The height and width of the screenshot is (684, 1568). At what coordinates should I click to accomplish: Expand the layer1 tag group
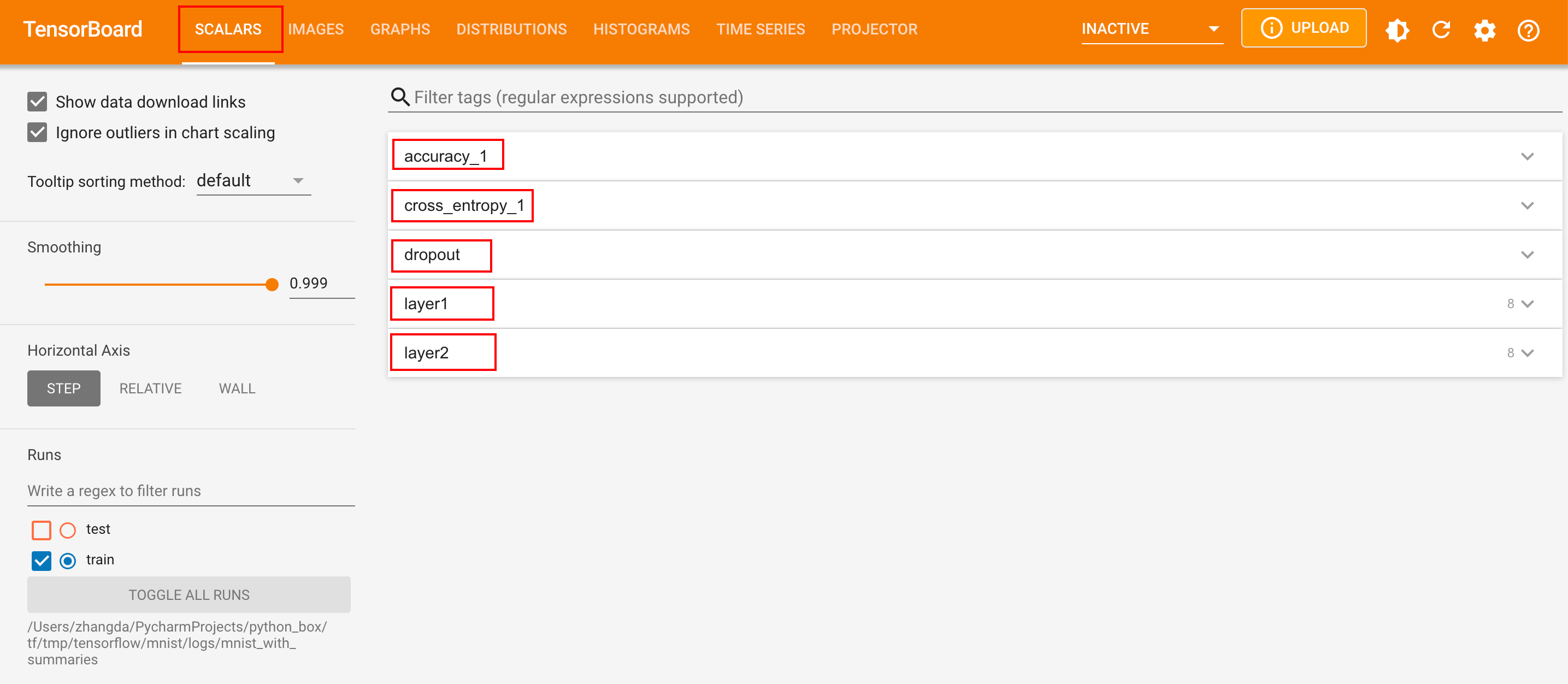coord(1526,304)
